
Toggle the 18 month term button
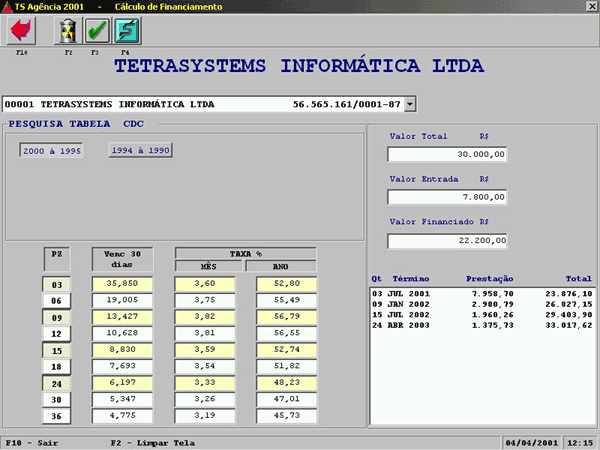coord(56,367)
